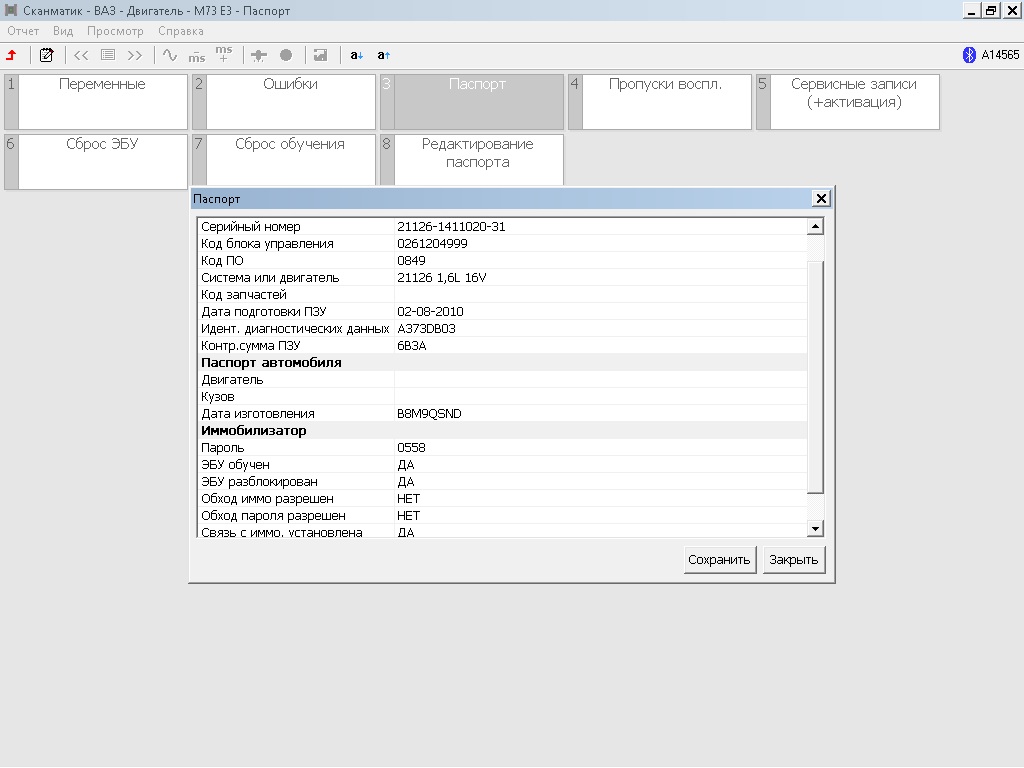This screenshot has width=1024, height=768.
Task: Select control unit code 0261204999
Action: point(432,244)
